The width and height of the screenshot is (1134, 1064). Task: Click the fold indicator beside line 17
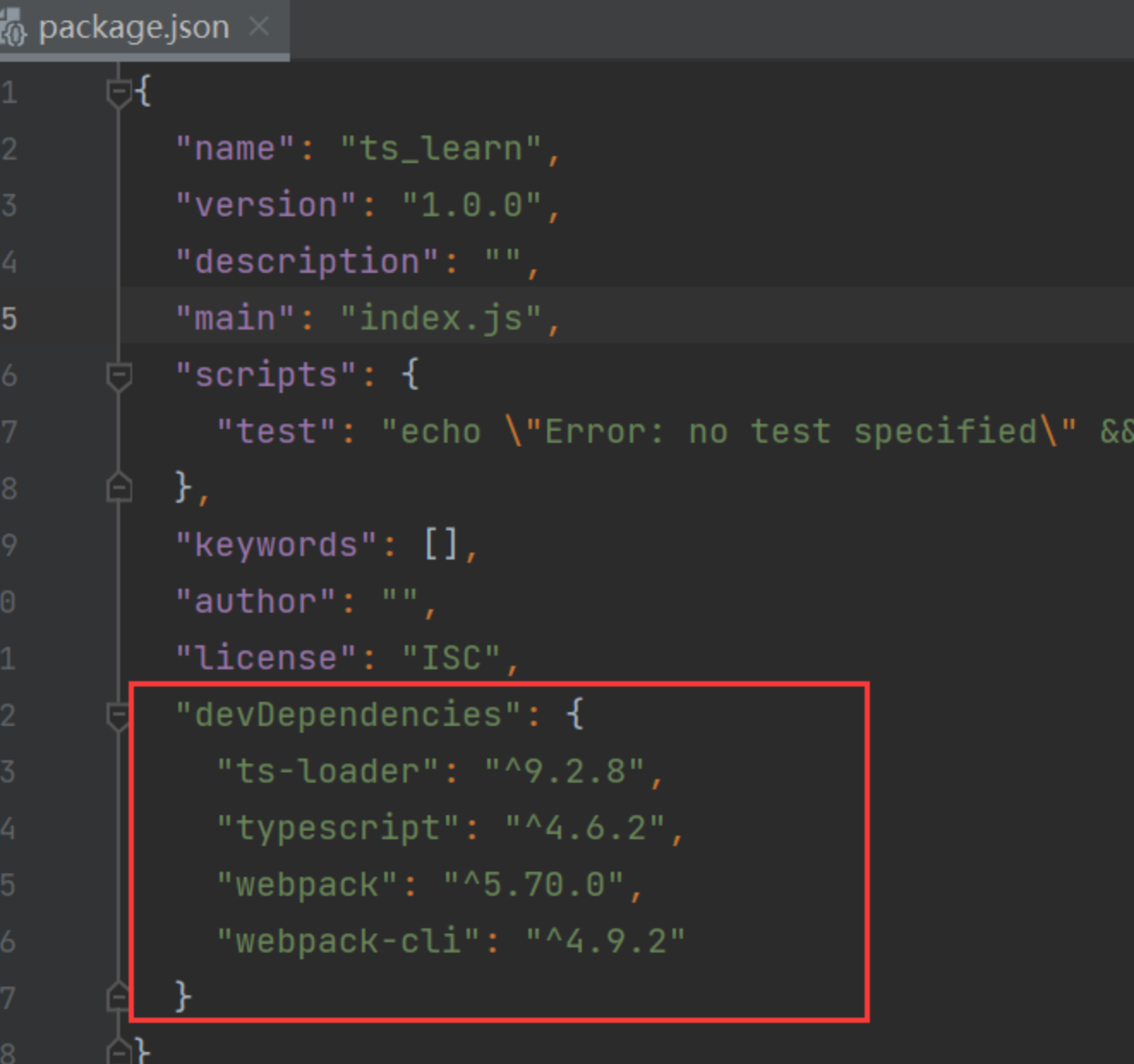coord(118,996)
